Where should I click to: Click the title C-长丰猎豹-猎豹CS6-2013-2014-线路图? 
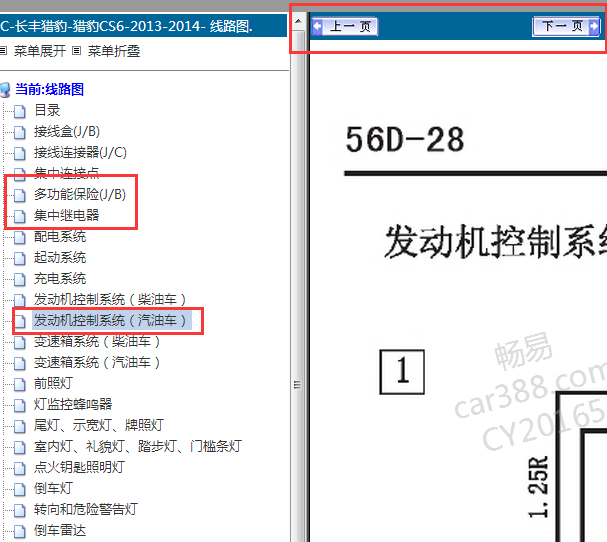(x=127, y=26)
